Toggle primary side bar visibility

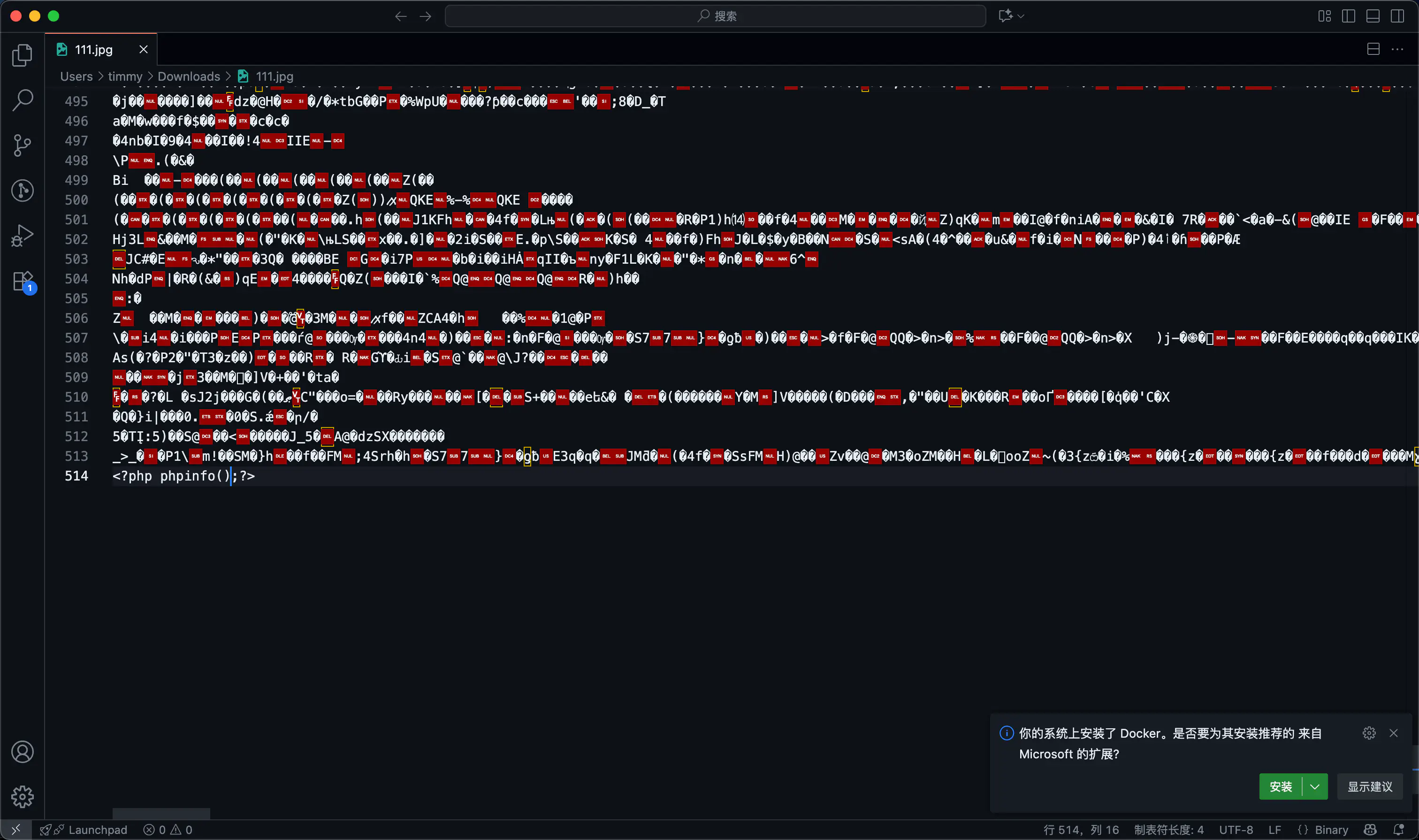[1348, 16]
